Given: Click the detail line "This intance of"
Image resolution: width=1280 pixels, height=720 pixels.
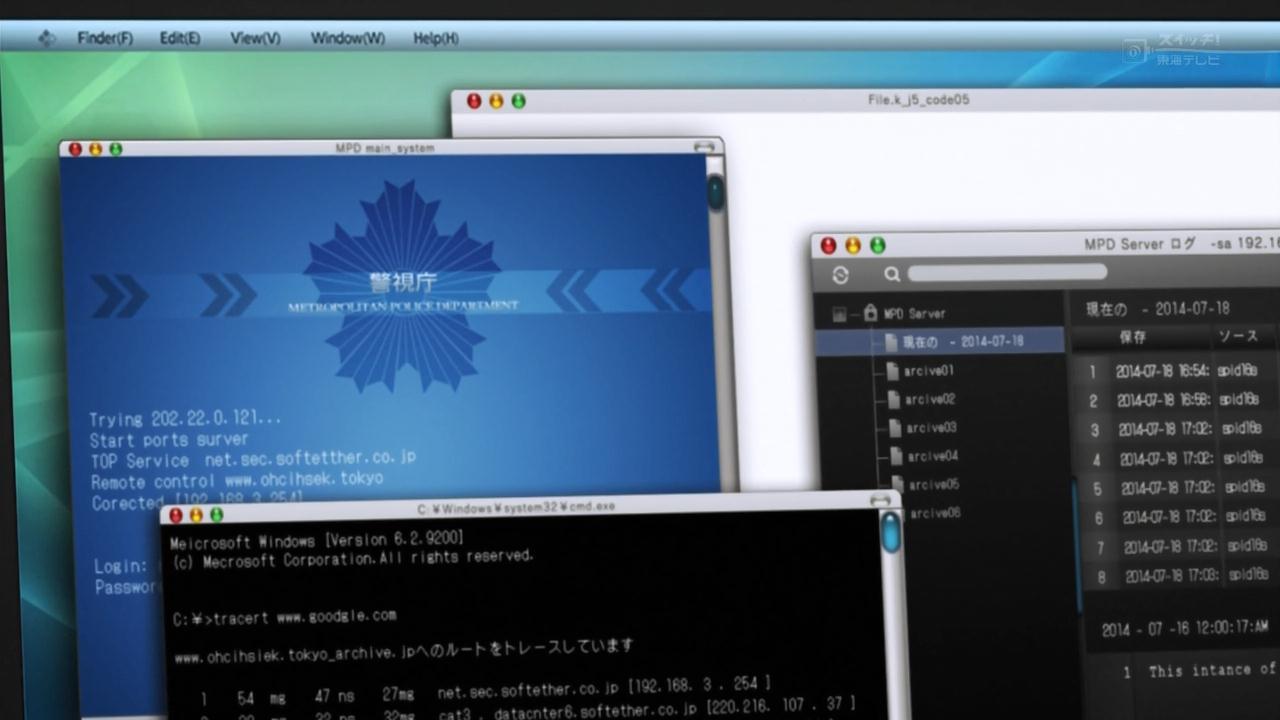Looking at the screenshot, I should (x=1212, y=670).
